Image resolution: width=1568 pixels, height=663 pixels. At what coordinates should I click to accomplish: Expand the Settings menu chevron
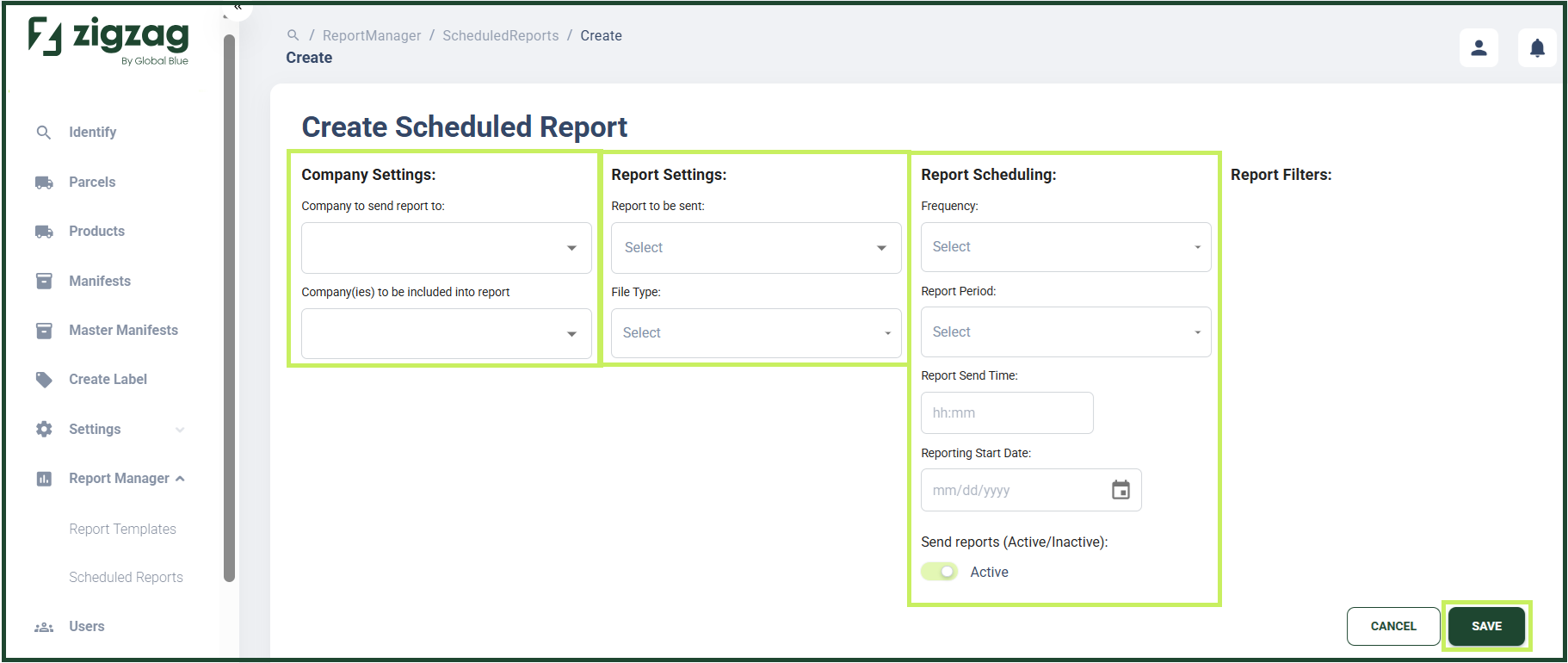[x=180, y=430]
